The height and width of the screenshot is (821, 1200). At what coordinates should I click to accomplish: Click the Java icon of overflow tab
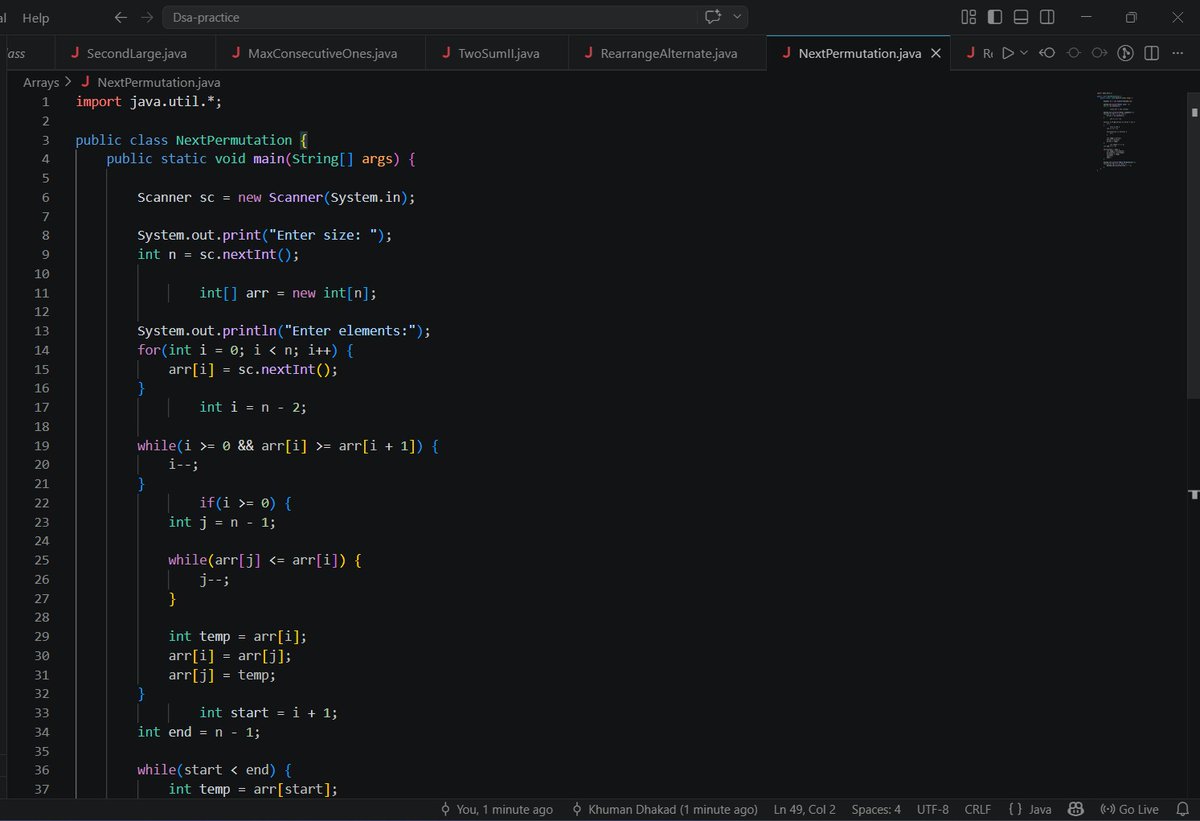pyautogui.click(x=969, y=53)
